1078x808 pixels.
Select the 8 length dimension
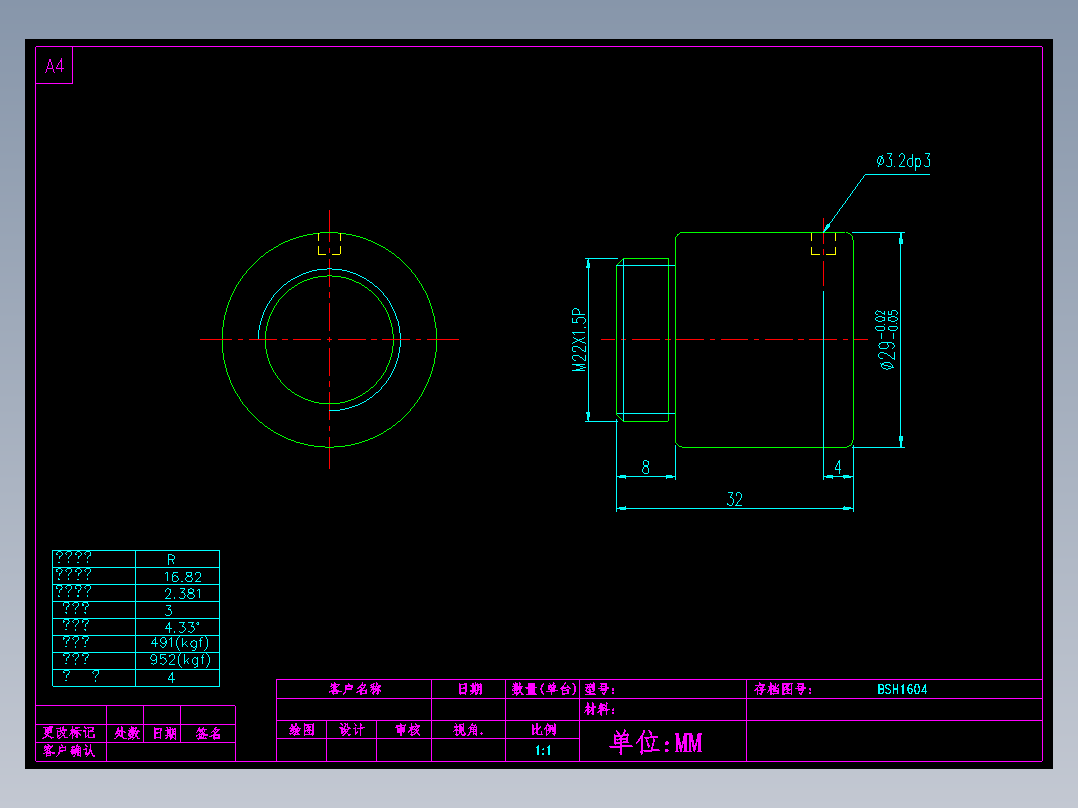click(x=646, y=467)
